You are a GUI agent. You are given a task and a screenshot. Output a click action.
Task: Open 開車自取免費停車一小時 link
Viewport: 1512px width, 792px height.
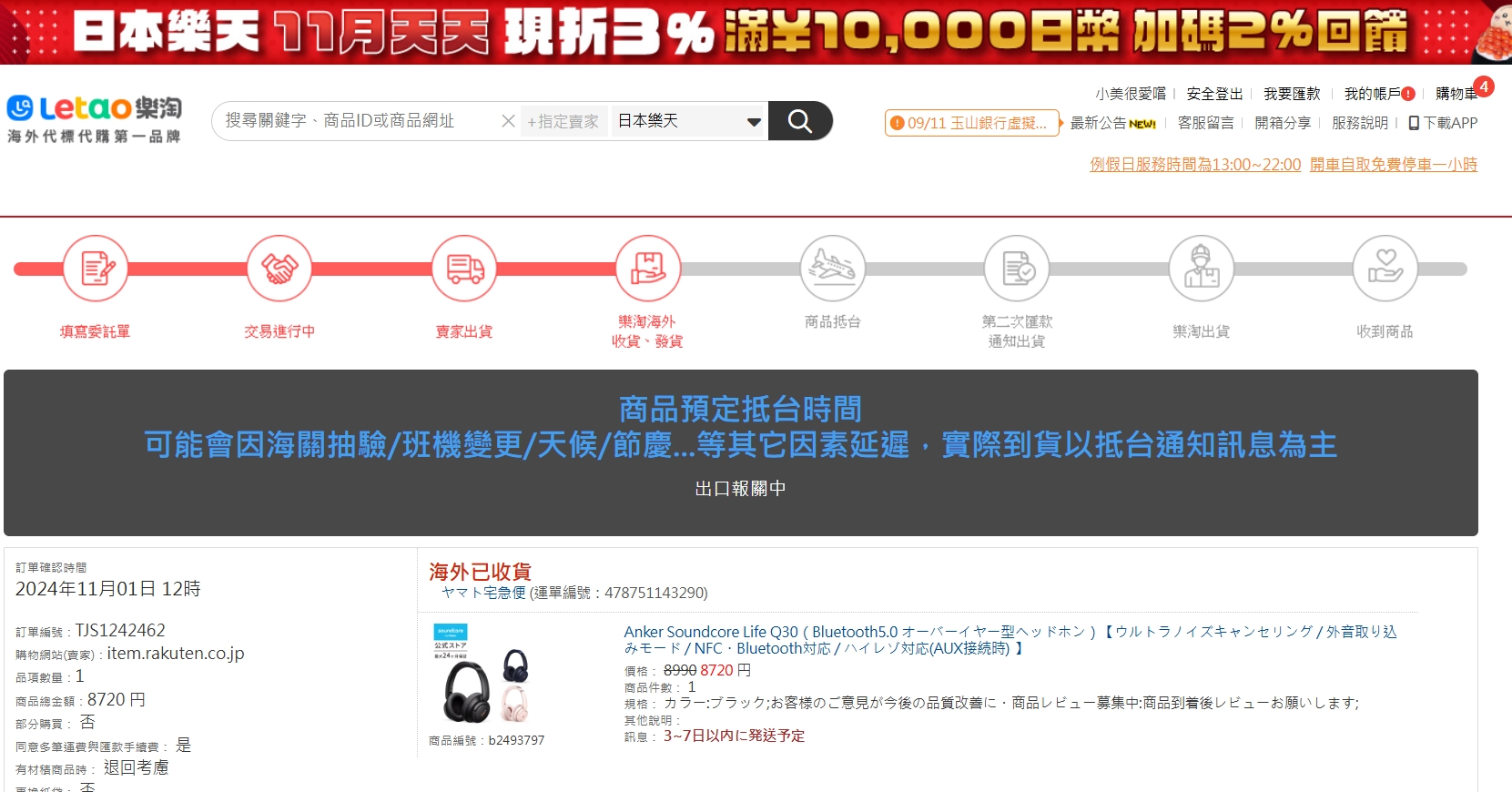(1394, 165)
